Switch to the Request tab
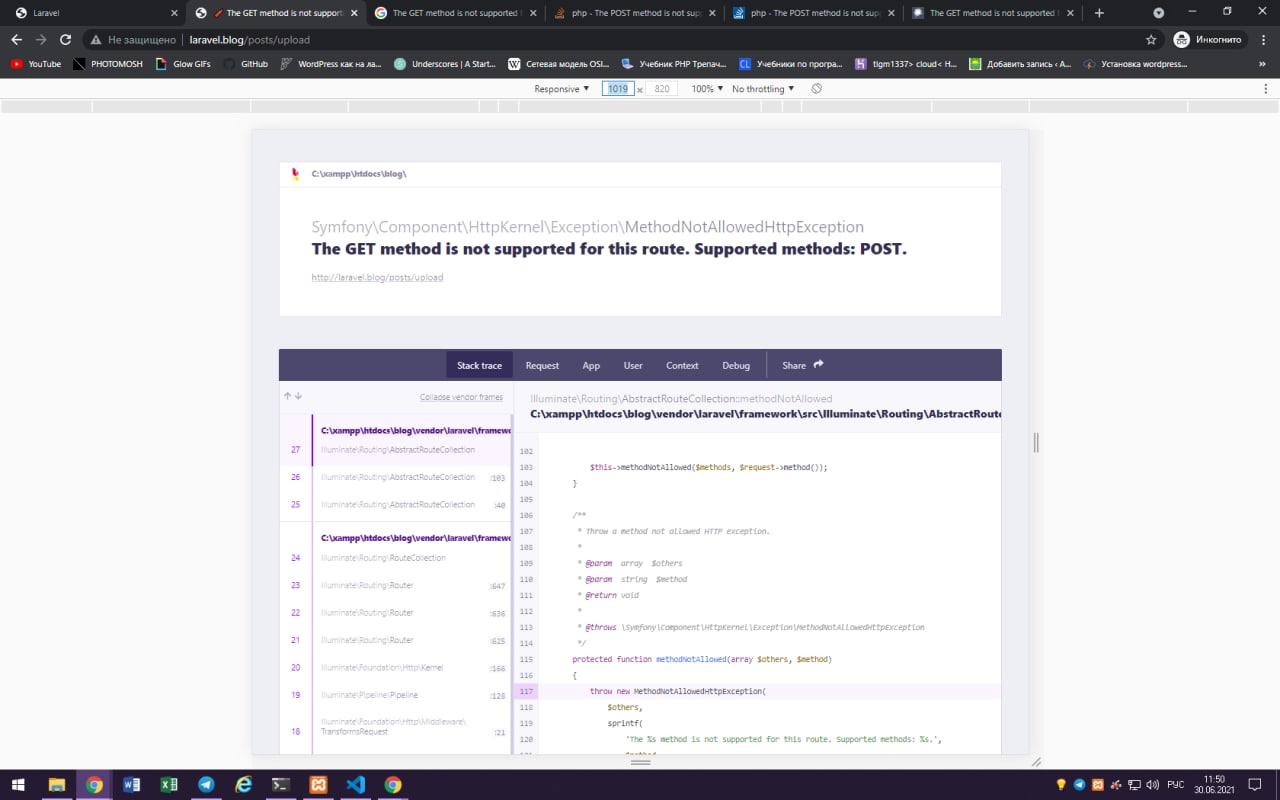 pos(542,365)
